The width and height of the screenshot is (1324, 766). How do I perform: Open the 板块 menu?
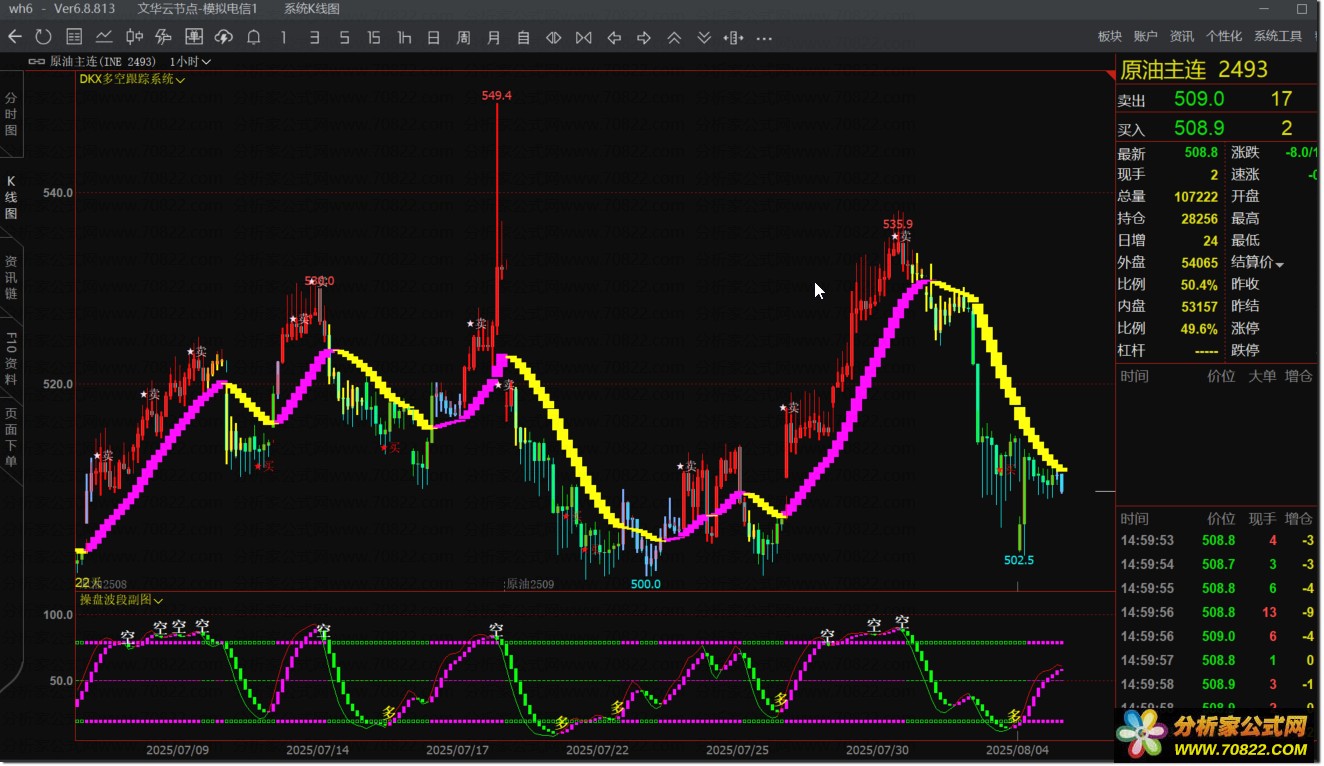(1110, 36)
